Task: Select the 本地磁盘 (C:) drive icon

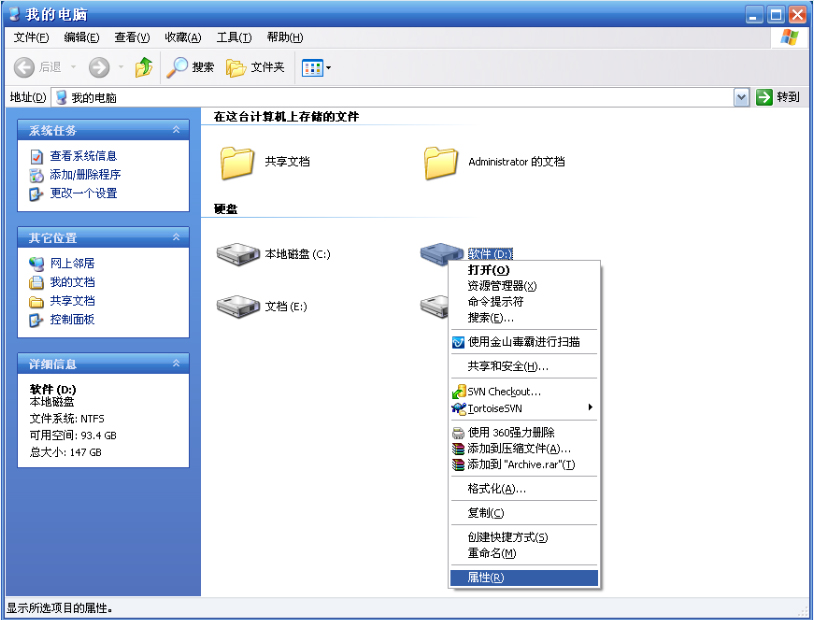Action: (x=238, y=254)
